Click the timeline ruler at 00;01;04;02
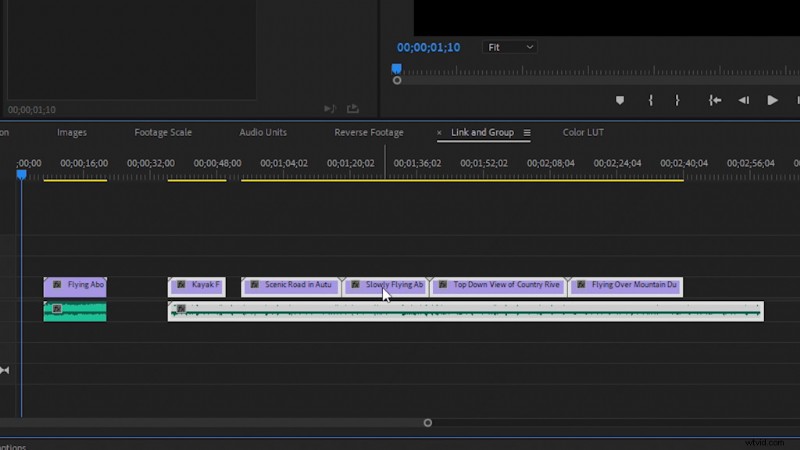 tap(284, 163)
